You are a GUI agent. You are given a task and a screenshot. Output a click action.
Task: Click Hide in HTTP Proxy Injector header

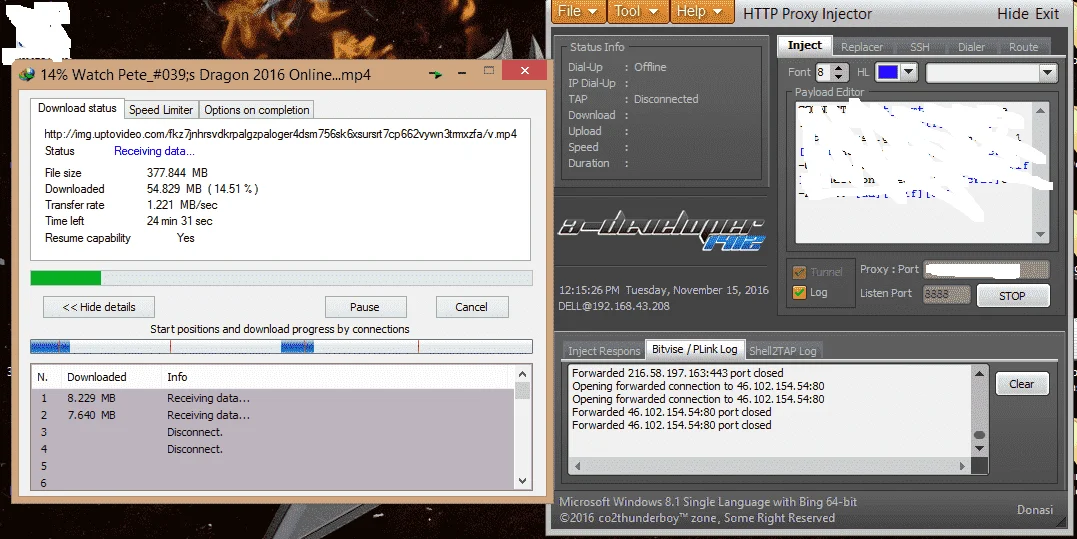(1013, 14)
